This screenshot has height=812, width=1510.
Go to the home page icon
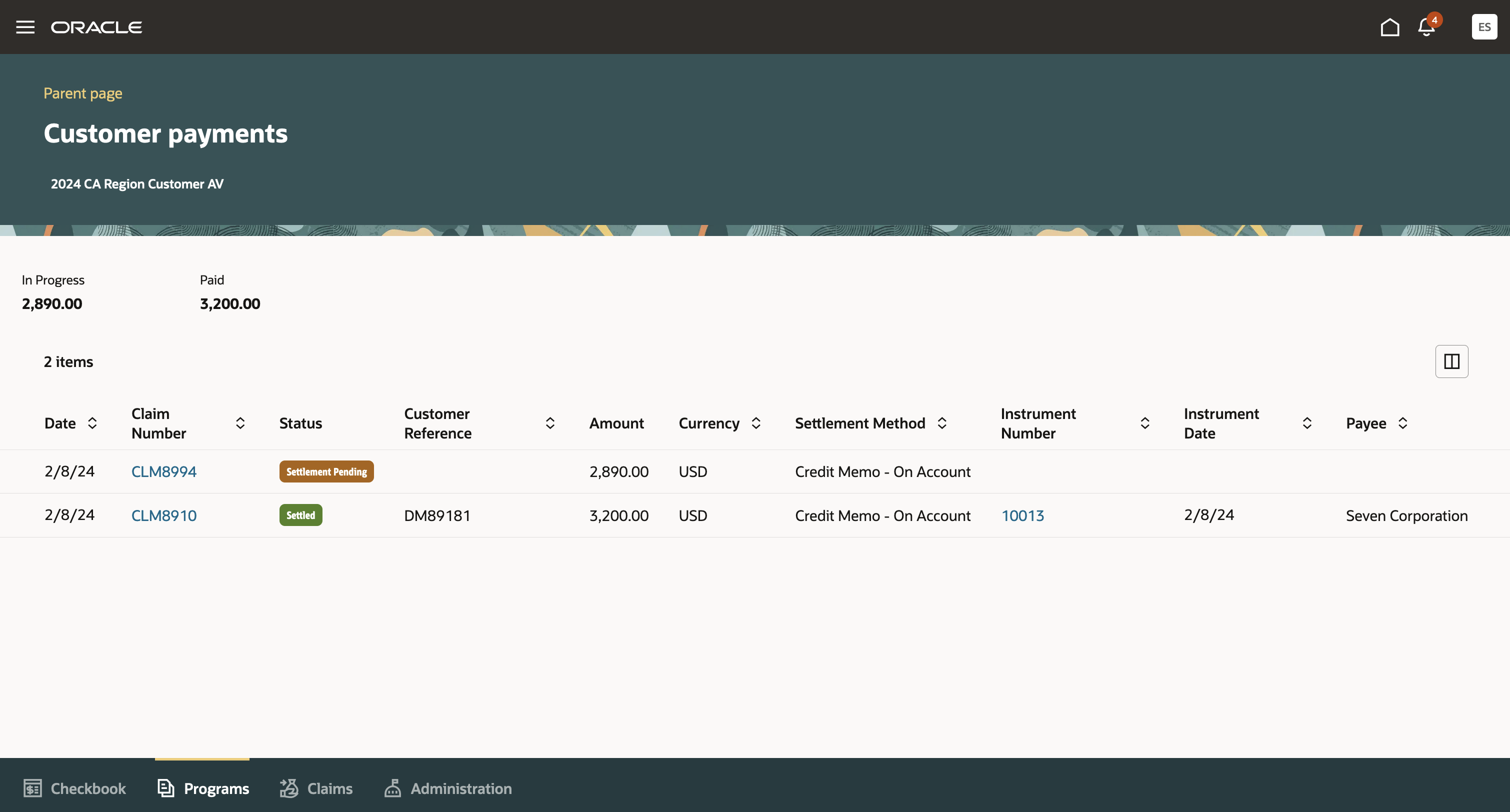tap(1389, 26)
